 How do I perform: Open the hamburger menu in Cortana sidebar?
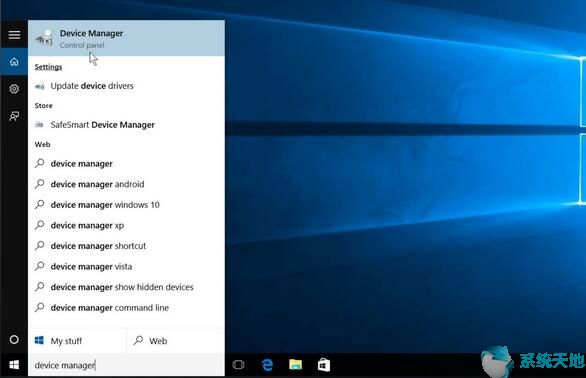click(14, 35)
